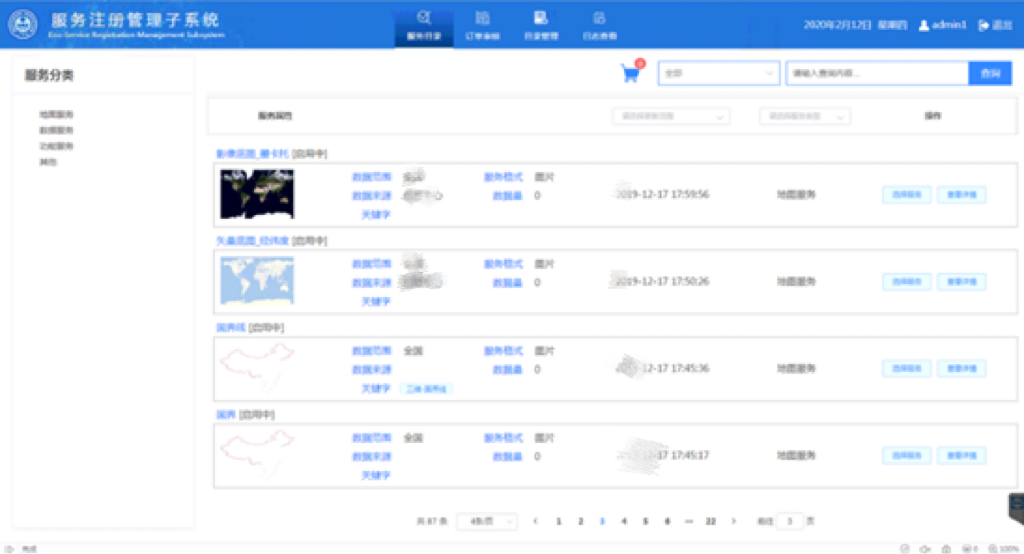Select 地图服务 in service categories

point(56,114)
